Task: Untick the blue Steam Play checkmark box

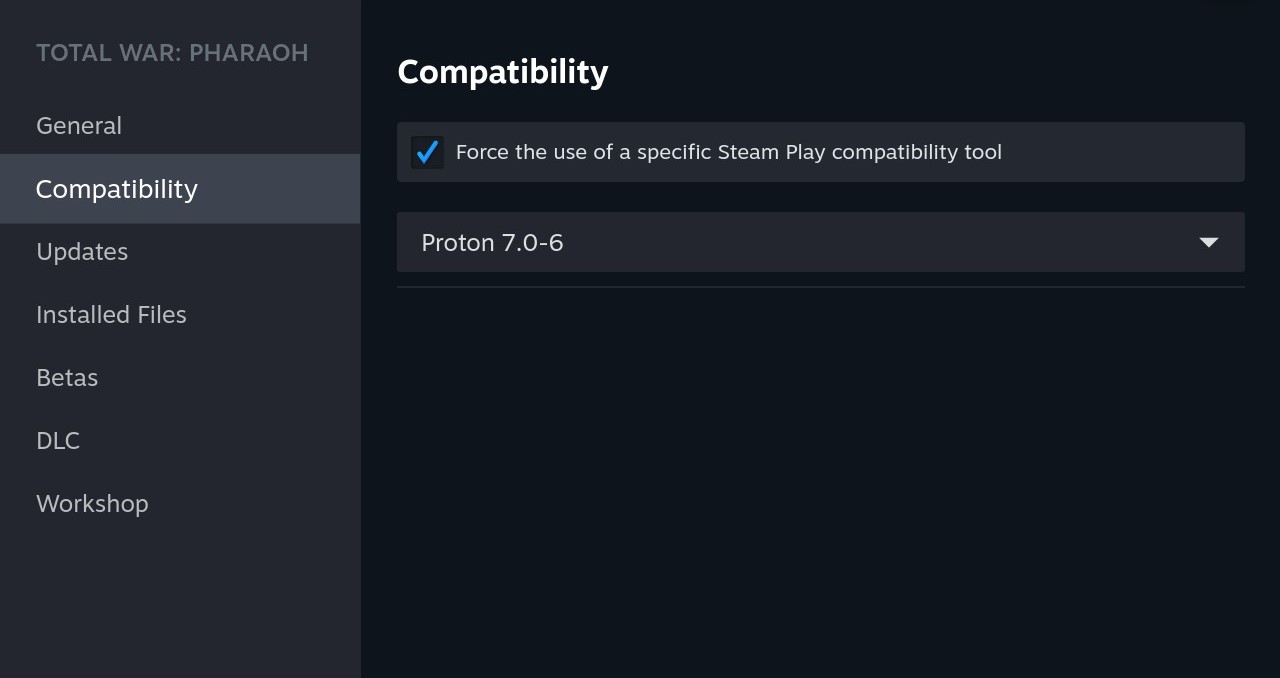Action: pos(427,152)
